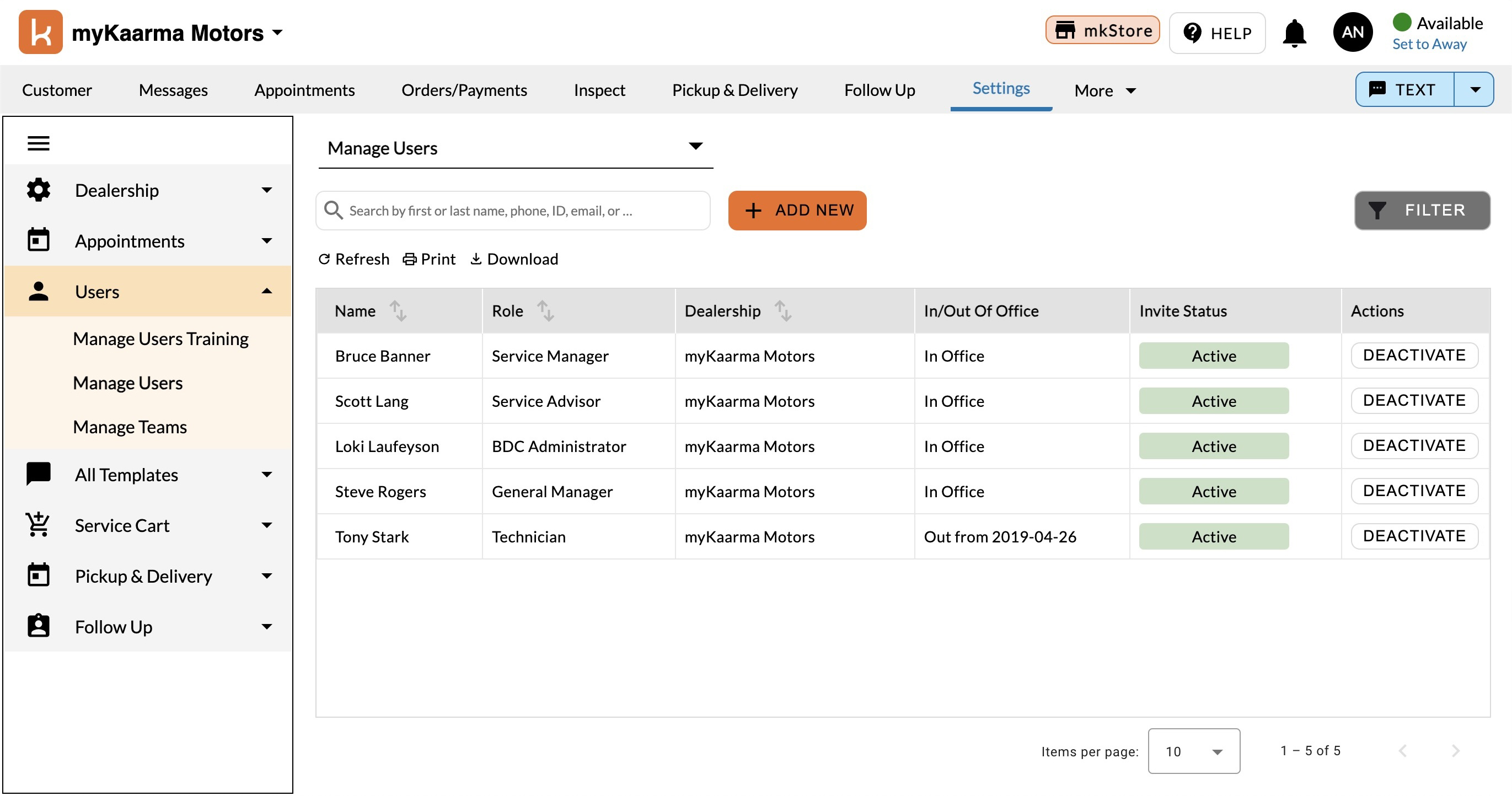Click the search magnifier icon
Viewport: 1512px width, 796px height.
334,210
